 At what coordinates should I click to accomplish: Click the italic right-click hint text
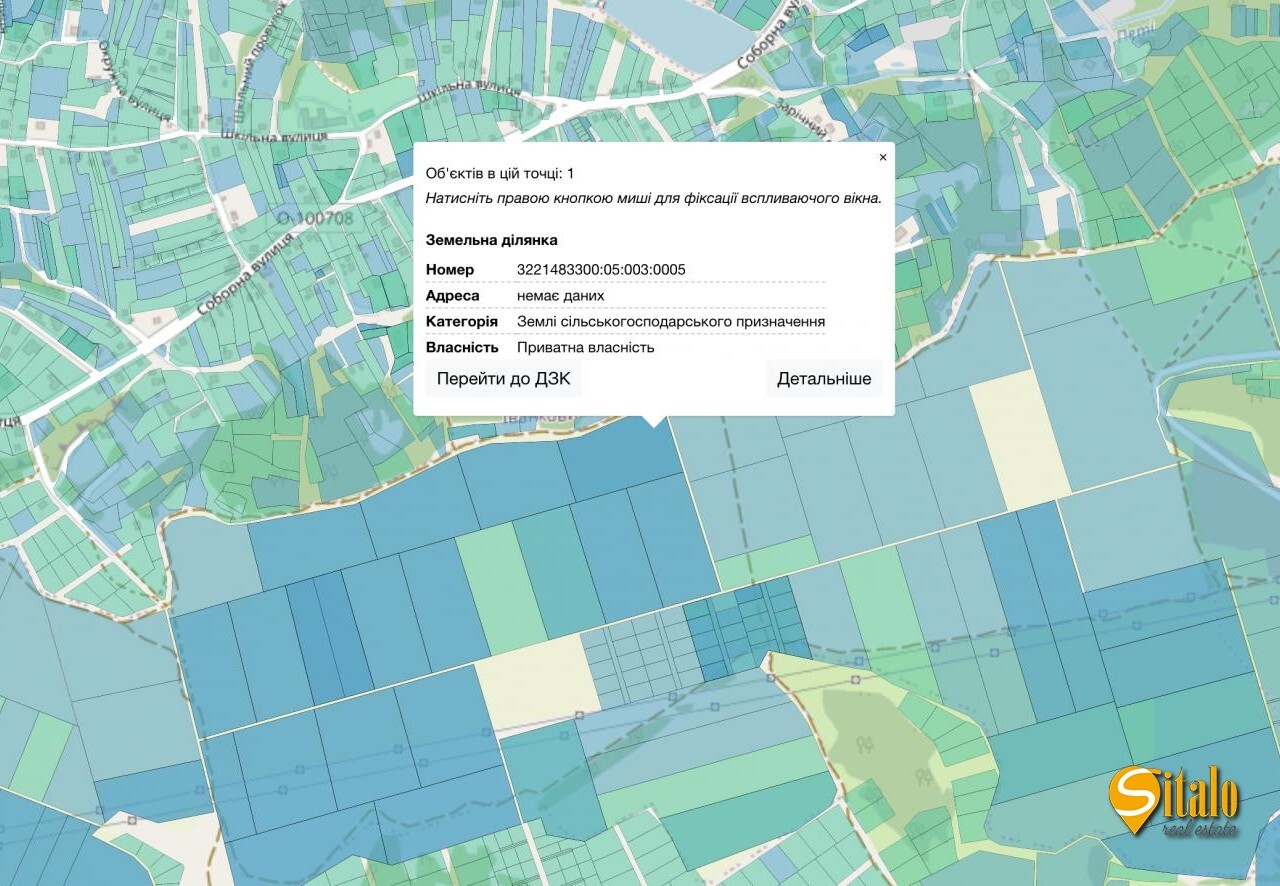653,198
